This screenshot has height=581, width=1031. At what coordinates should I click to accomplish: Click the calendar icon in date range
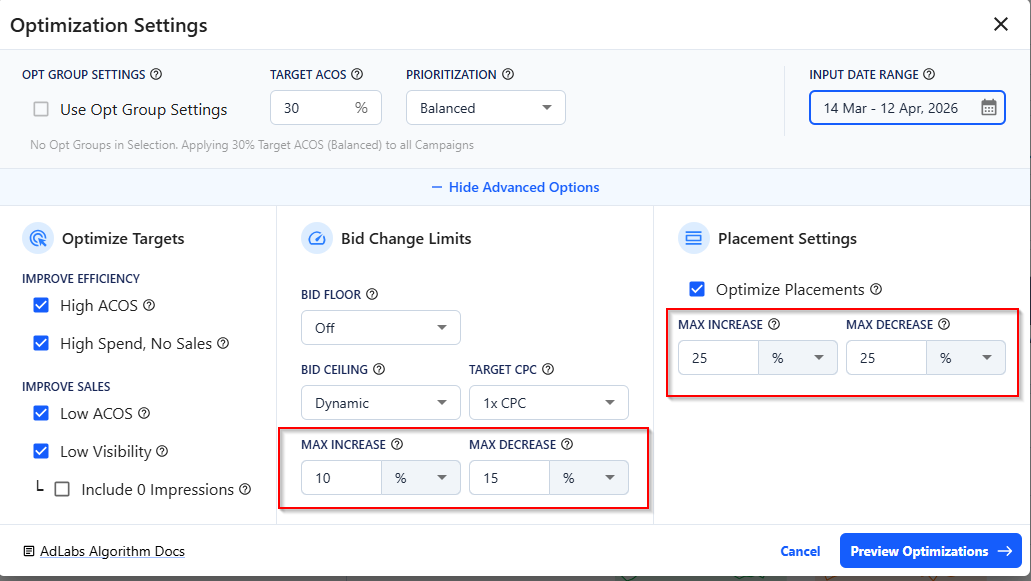988,108
